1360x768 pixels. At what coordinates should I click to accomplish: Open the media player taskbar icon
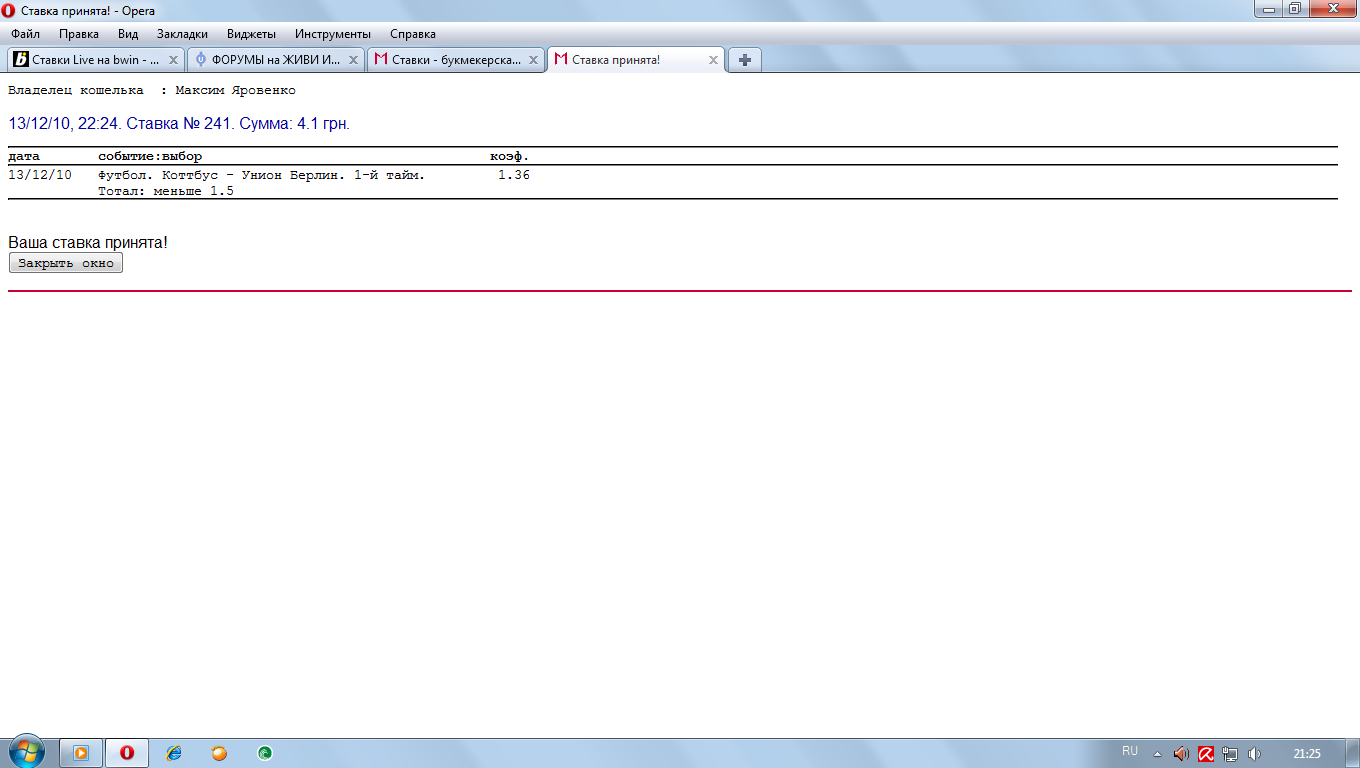81,753
